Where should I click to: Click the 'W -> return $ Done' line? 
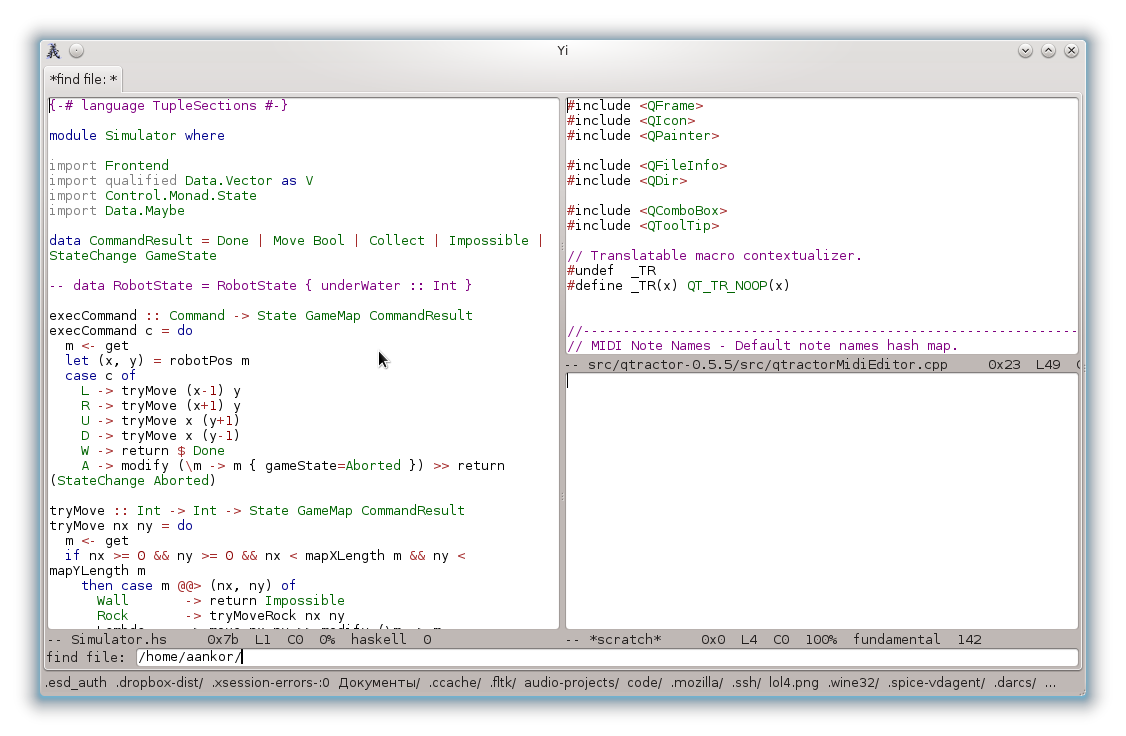(x=153, y=451)
